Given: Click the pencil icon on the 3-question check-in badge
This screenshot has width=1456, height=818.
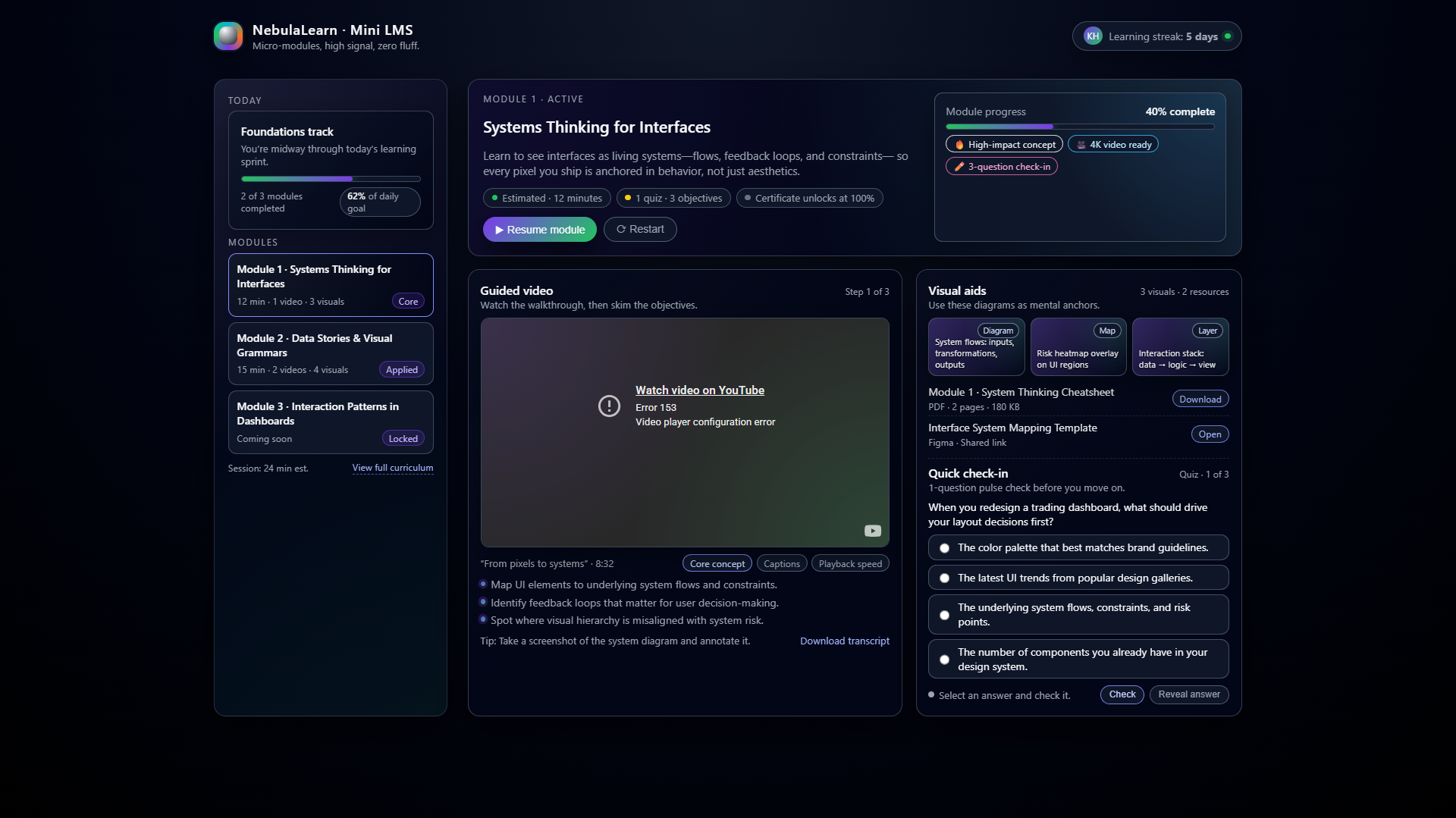Looking at the screenshot, I should click(958, 166).
